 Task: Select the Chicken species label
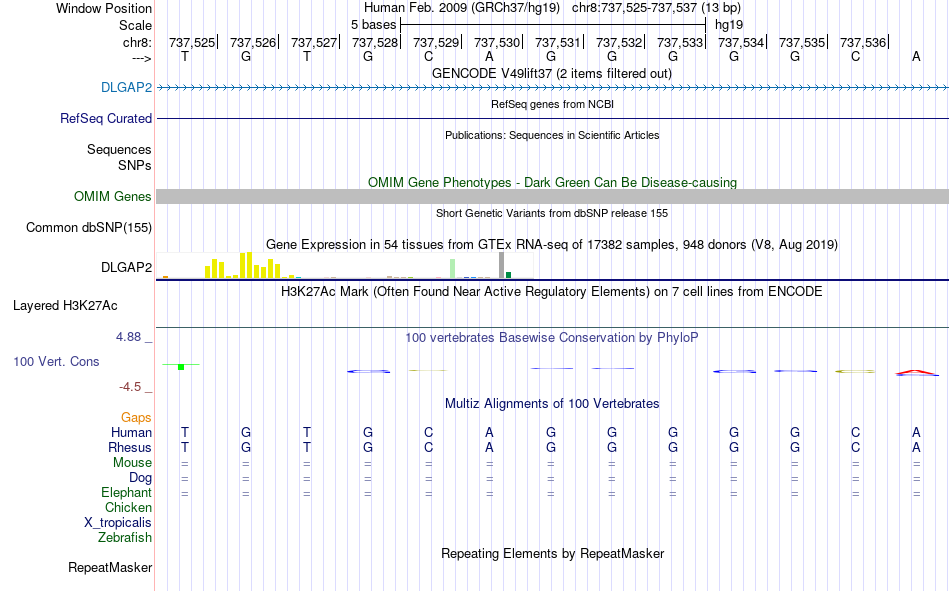pyautogui.click(x=128, y=507)
